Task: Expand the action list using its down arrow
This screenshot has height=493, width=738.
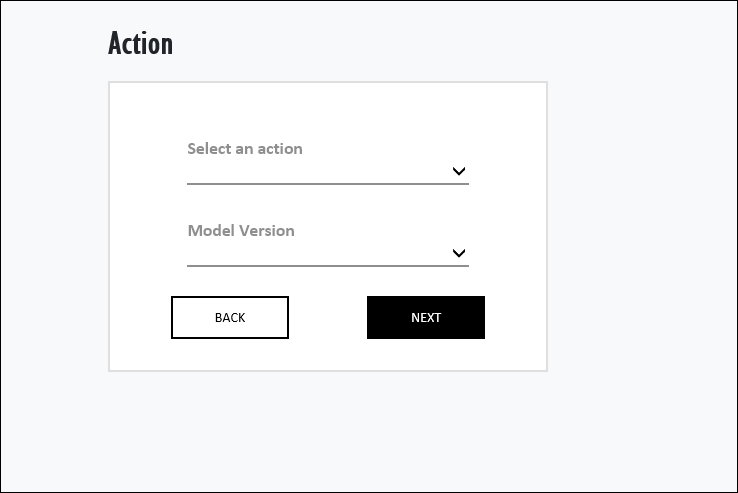Action: [x=459, y=171]
